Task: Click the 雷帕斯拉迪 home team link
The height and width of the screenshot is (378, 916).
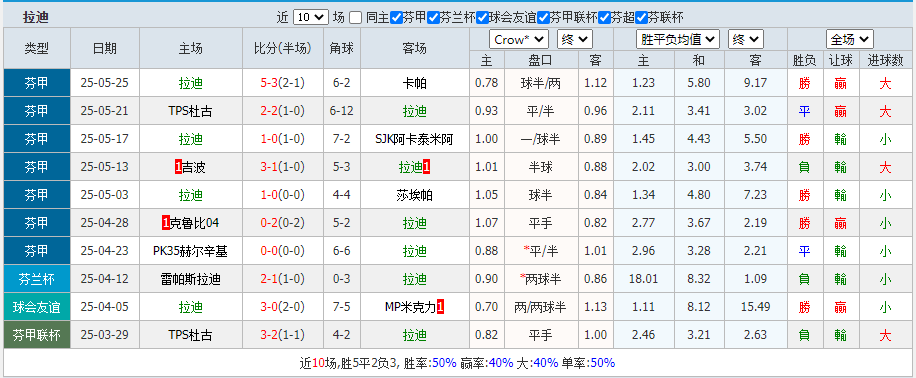Action: coord(190,279)
